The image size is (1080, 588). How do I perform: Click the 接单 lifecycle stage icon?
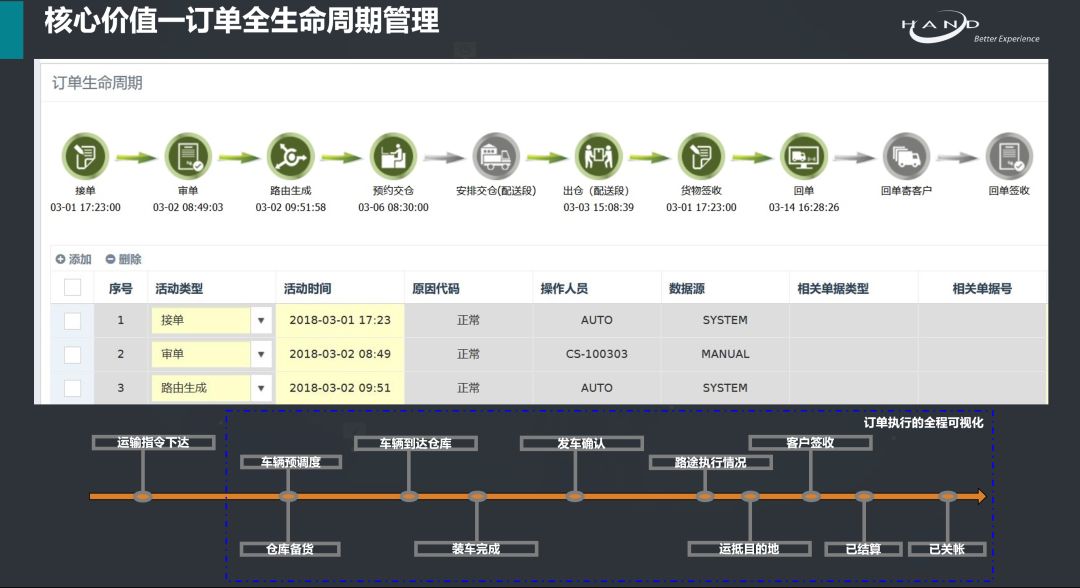coord(85,156)
